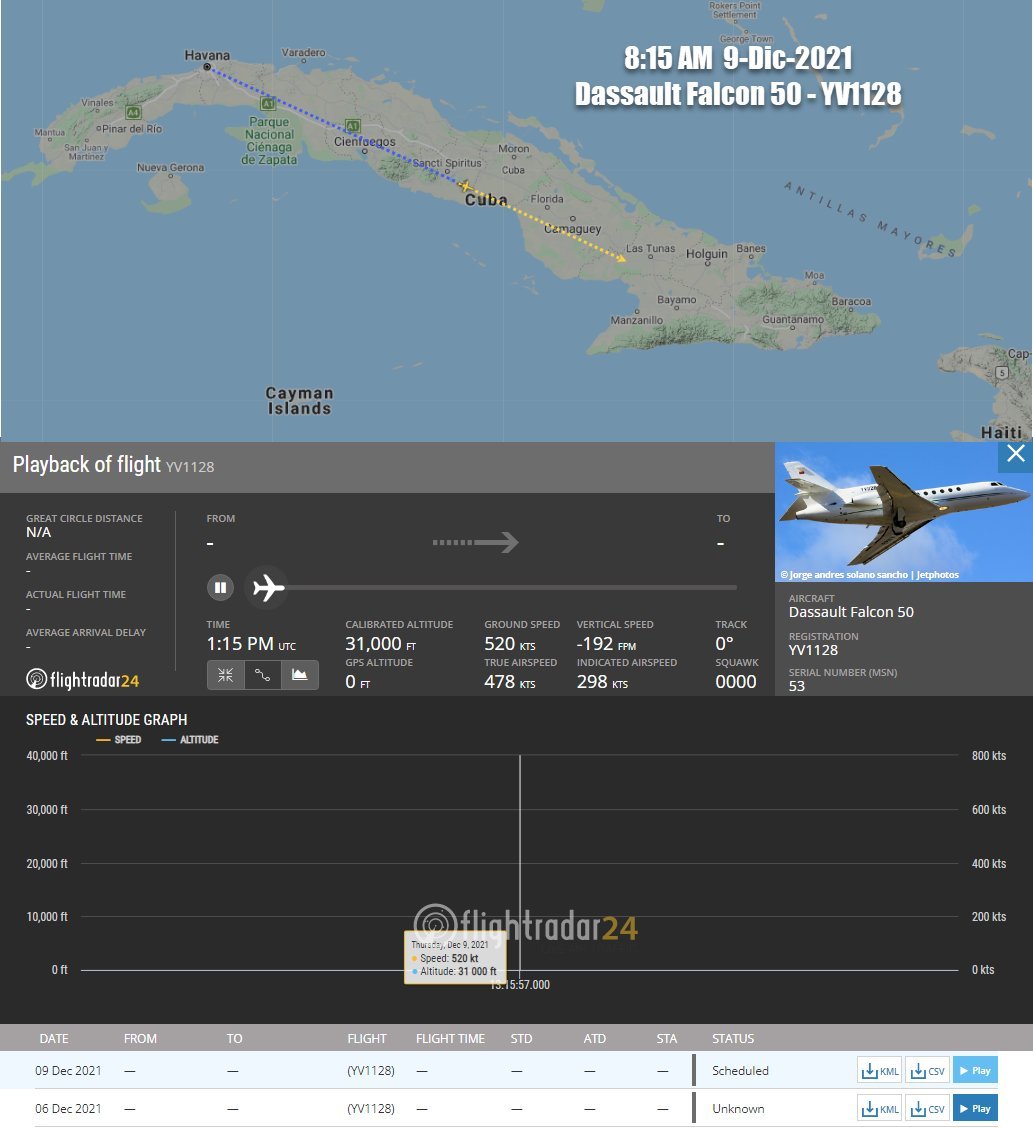This screenshot has width=1033, height=1128.
Task: Click the Cienfuegos label on the map
Action: [365, 141]
